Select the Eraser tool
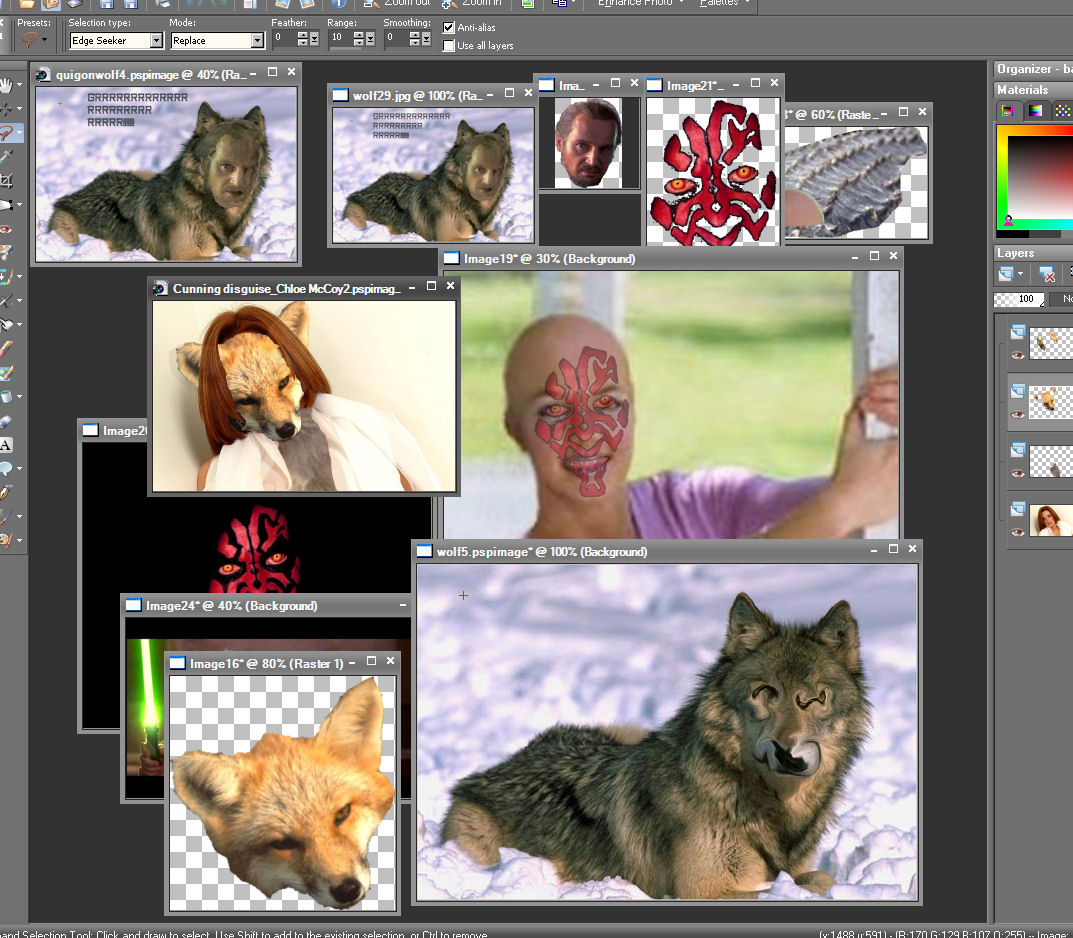Viewport: 1073px width, 938px height. (x=6, y=421)
